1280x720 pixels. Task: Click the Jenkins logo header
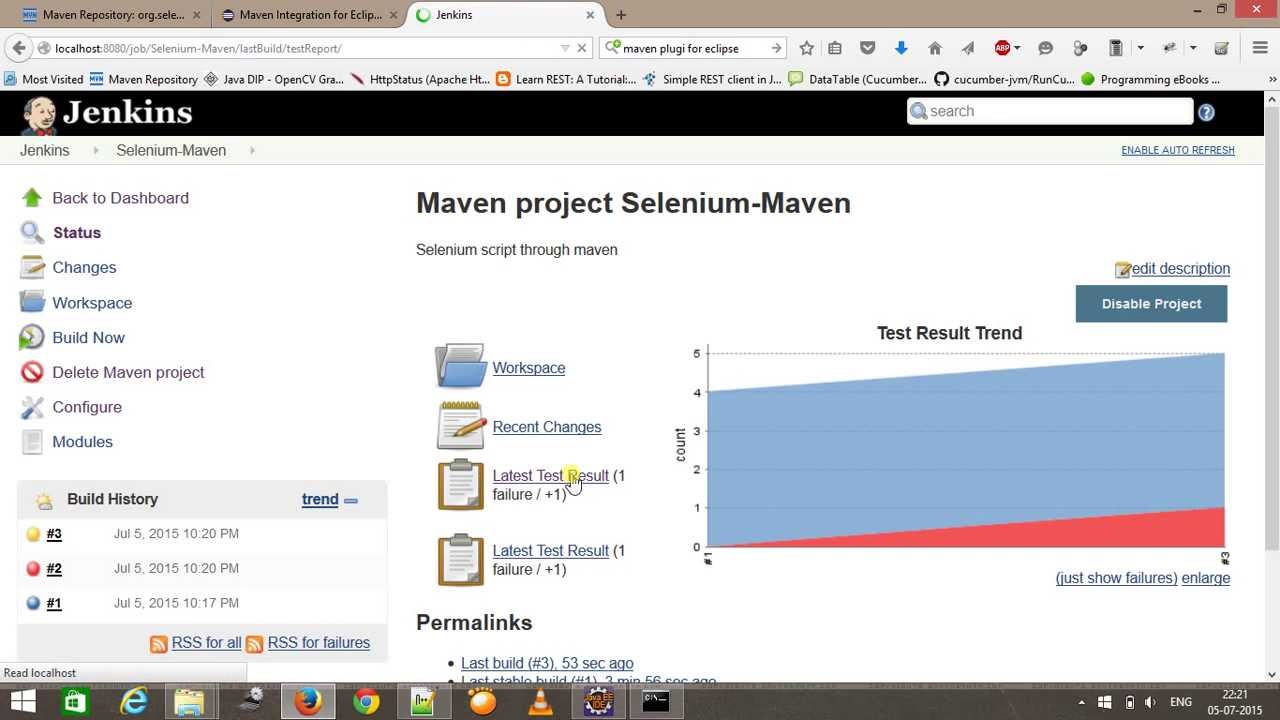tap(107, 114)
